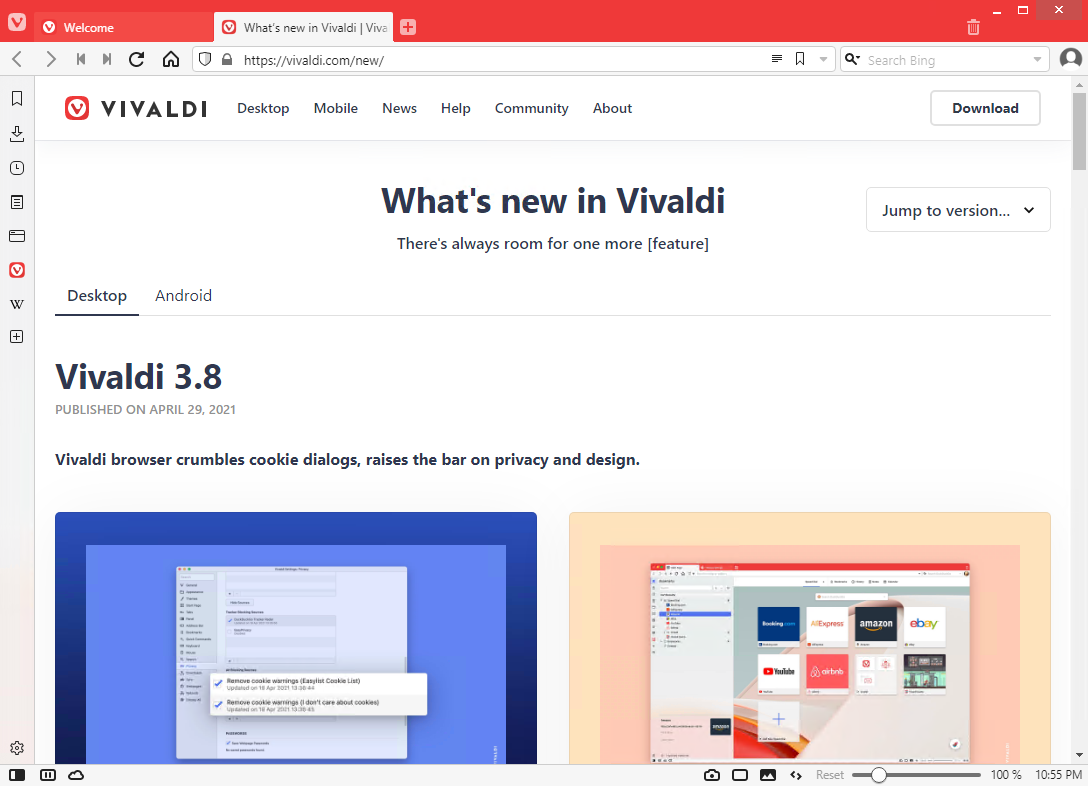1088x786 pixels.
Task: Select the Desktop release notes tab
Action: click(x=97, y=296)
